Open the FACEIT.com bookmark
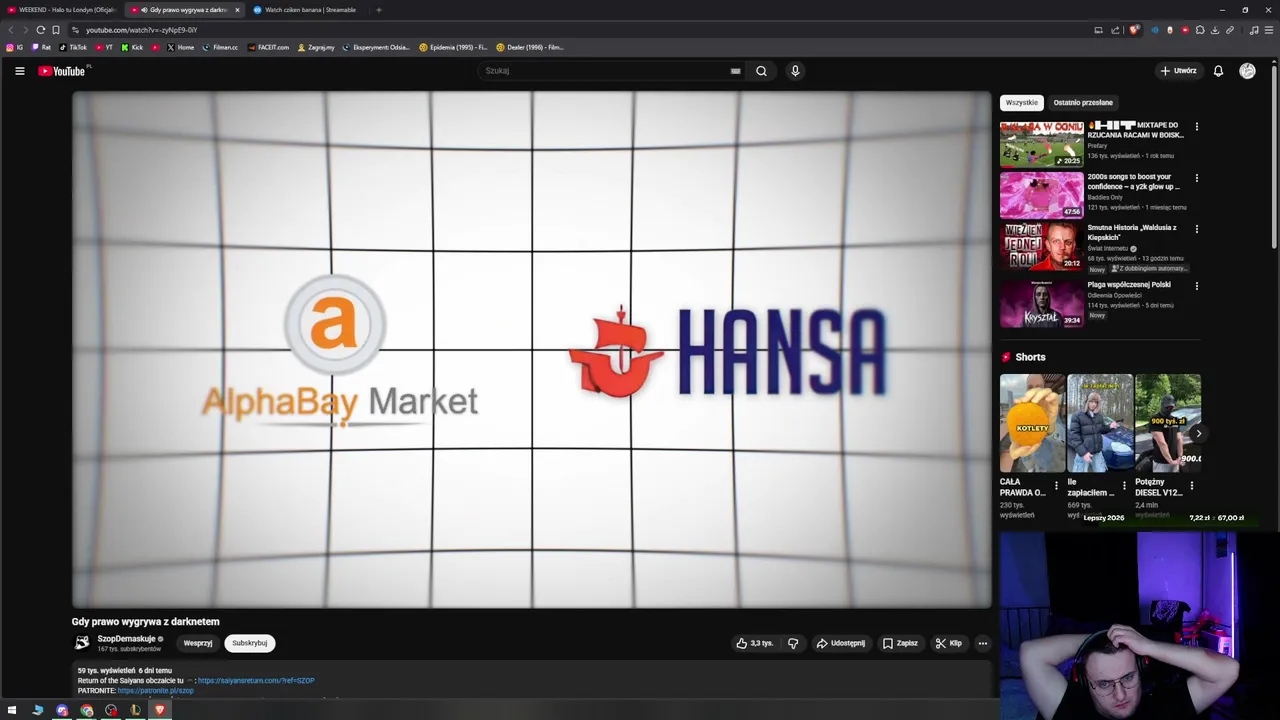The image size is (1280, 720). click(x=268, y=47)
